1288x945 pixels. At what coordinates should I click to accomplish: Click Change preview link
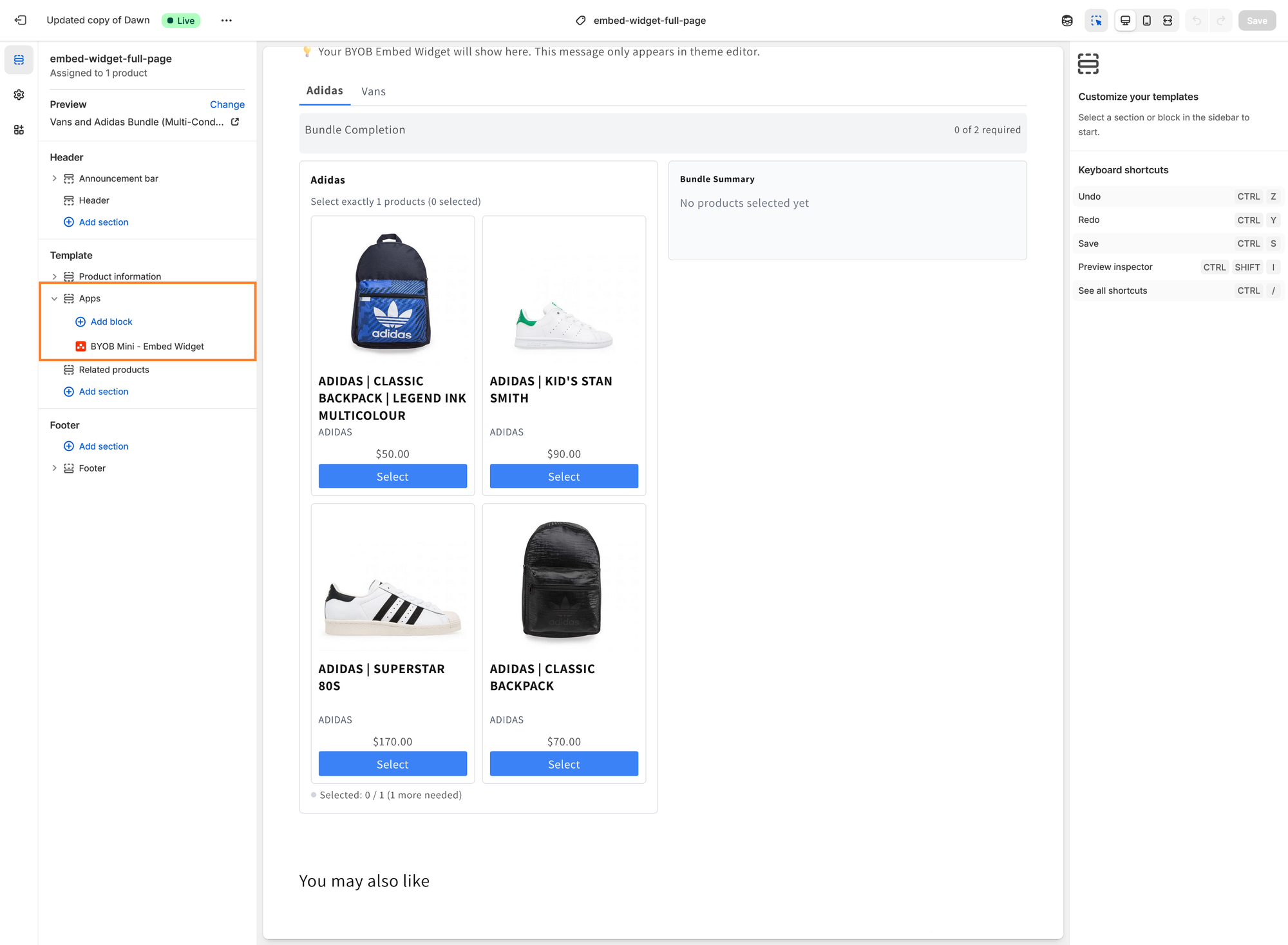[227, 104]
